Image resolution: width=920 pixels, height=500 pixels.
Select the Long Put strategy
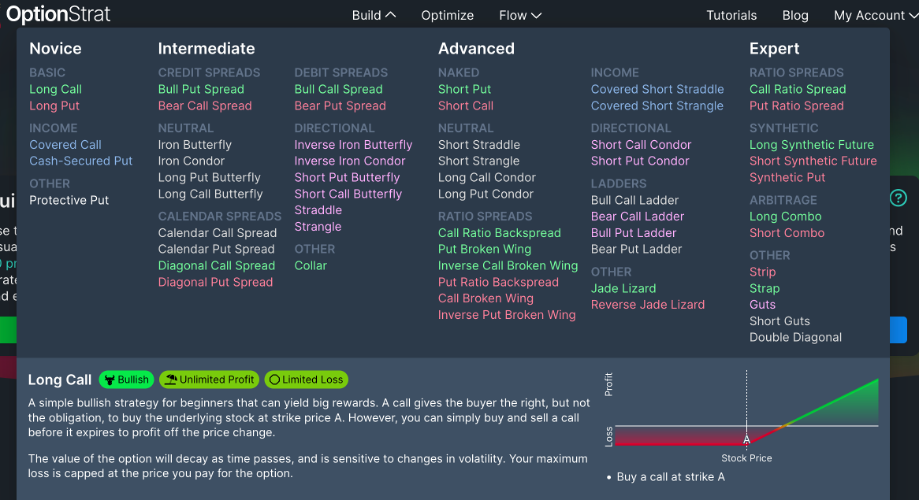(55, 106)
